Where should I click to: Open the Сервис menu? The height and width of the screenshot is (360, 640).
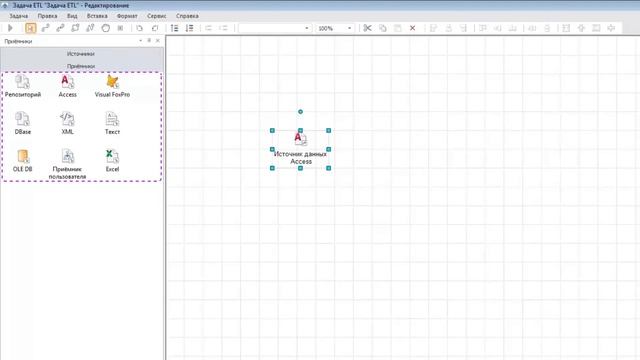(157, 16)
